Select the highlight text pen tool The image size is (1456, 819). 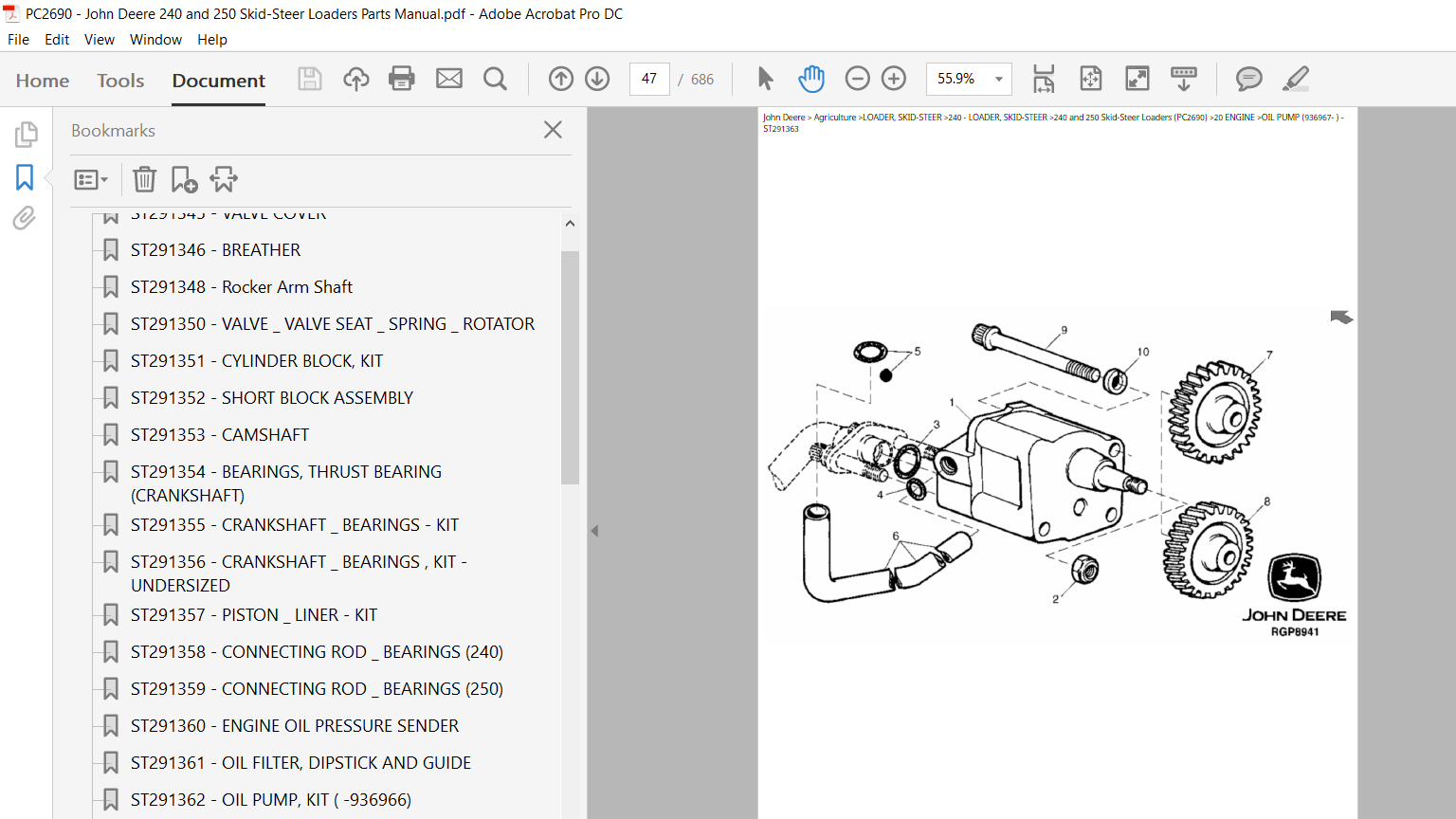1296,79
